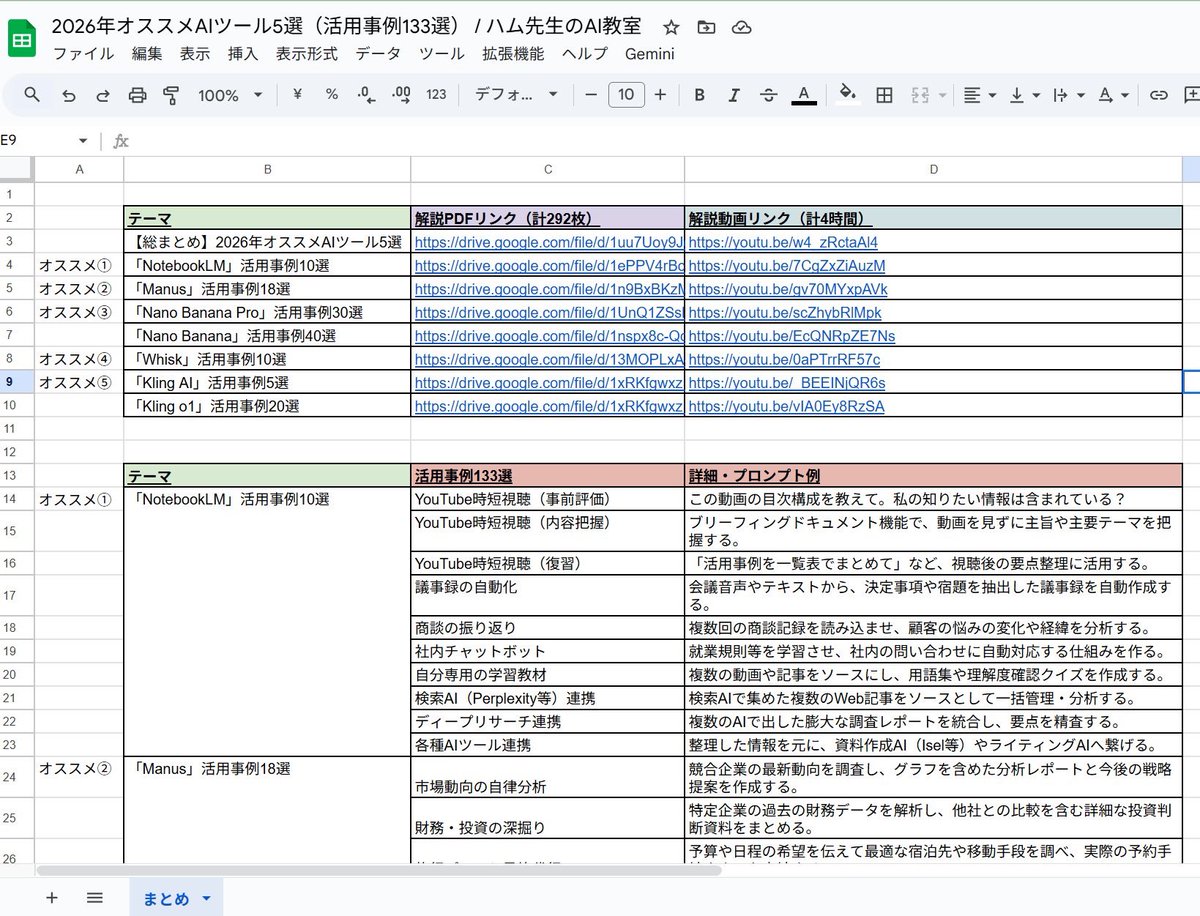Viewport: 1200px width, 916px height.
Task: Format selection as currency with the ¥ icon
Action: pos(297,95)
